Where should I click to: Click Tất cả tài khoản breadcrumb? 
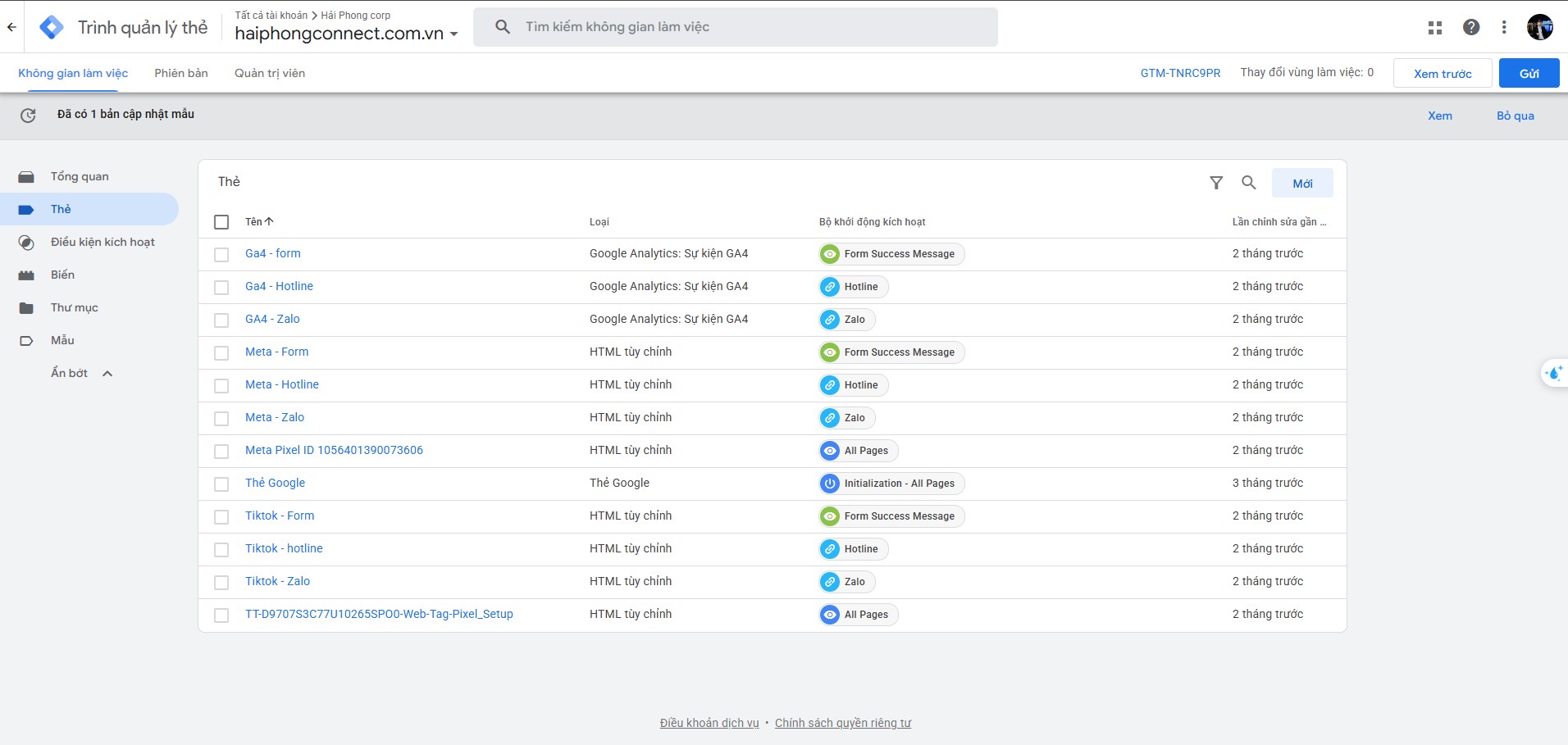[x=271, y=15]
